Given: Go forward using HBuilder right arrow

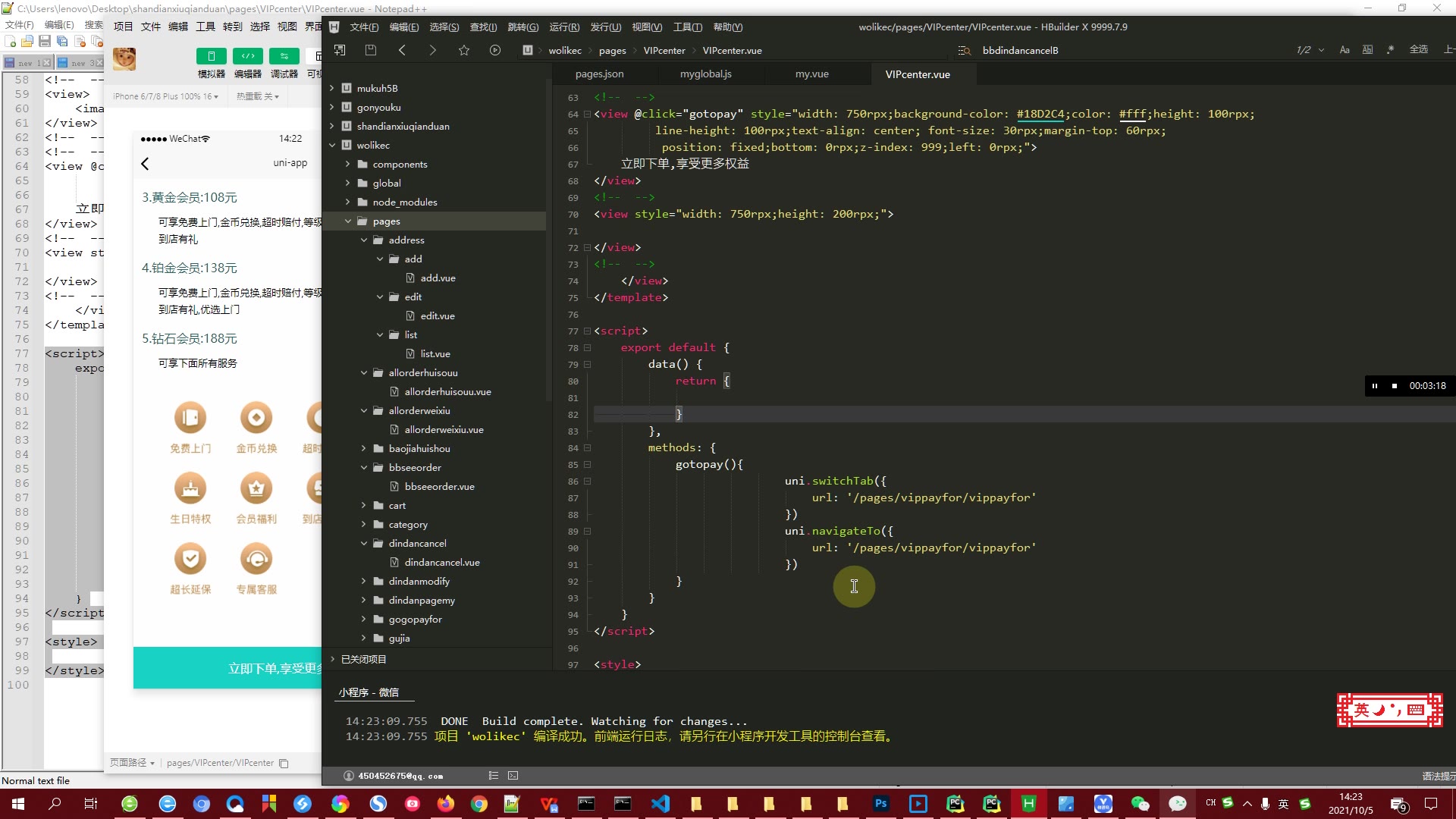Looking at the screenshot, I should point(433,50).
